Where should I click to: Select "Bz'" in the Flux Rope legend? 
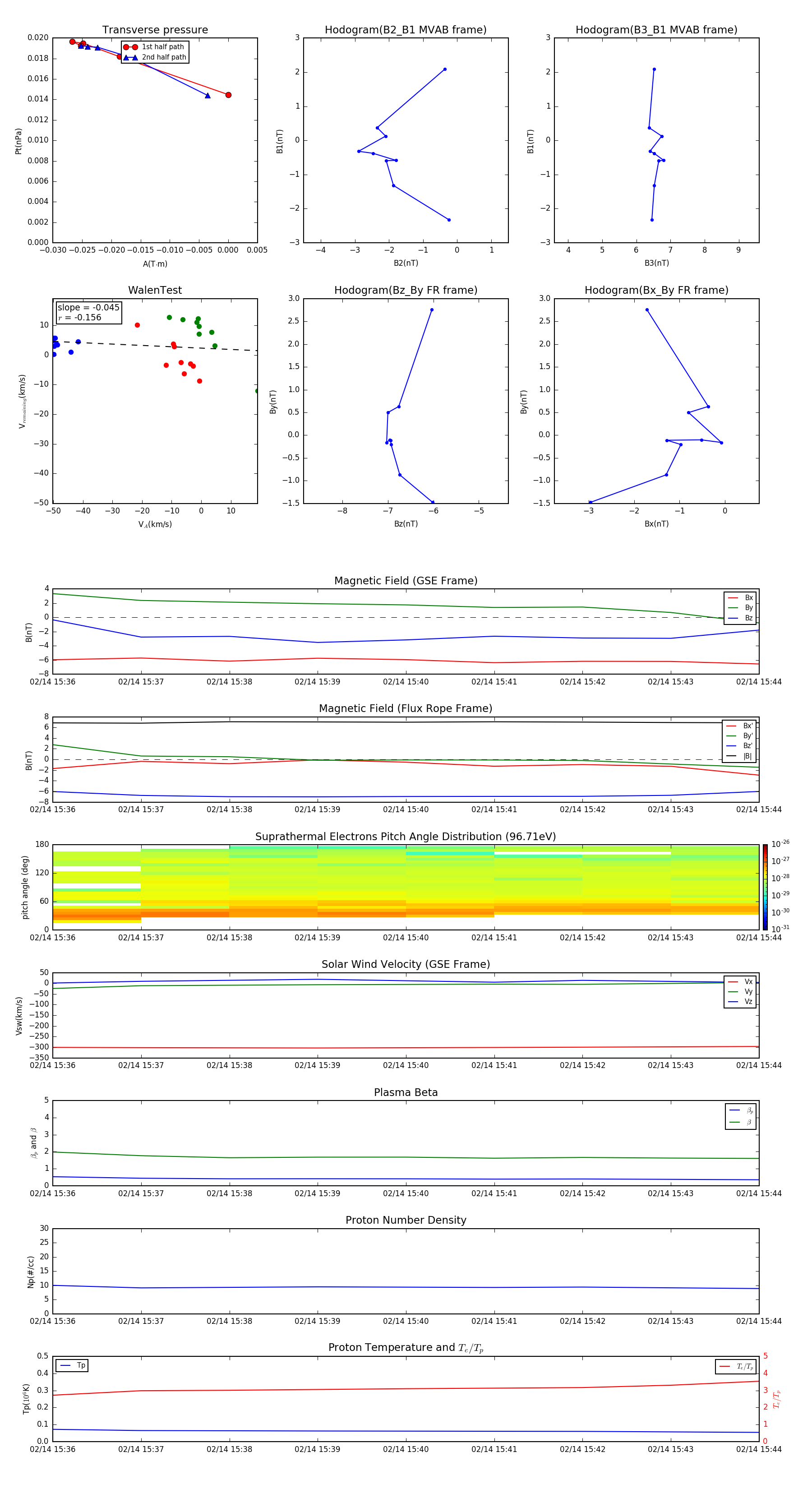739,746
